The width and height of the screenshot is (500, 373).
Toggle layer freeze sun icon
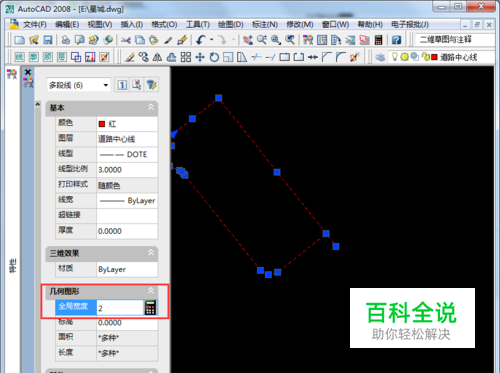point(404,57)
